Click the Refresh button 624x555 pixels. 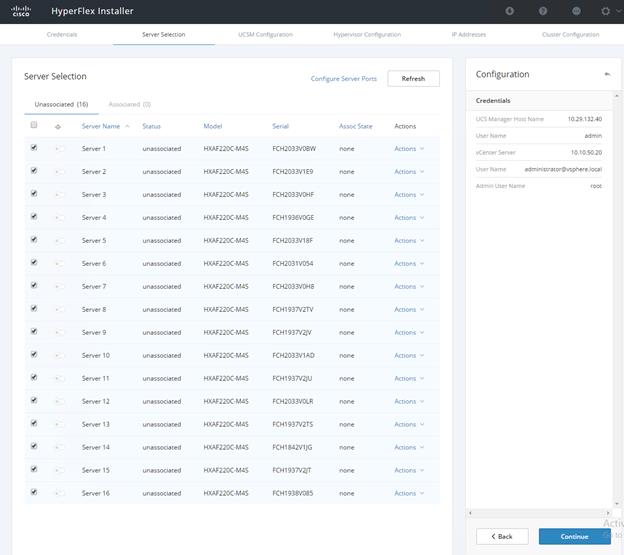click(x=413, y=78)
